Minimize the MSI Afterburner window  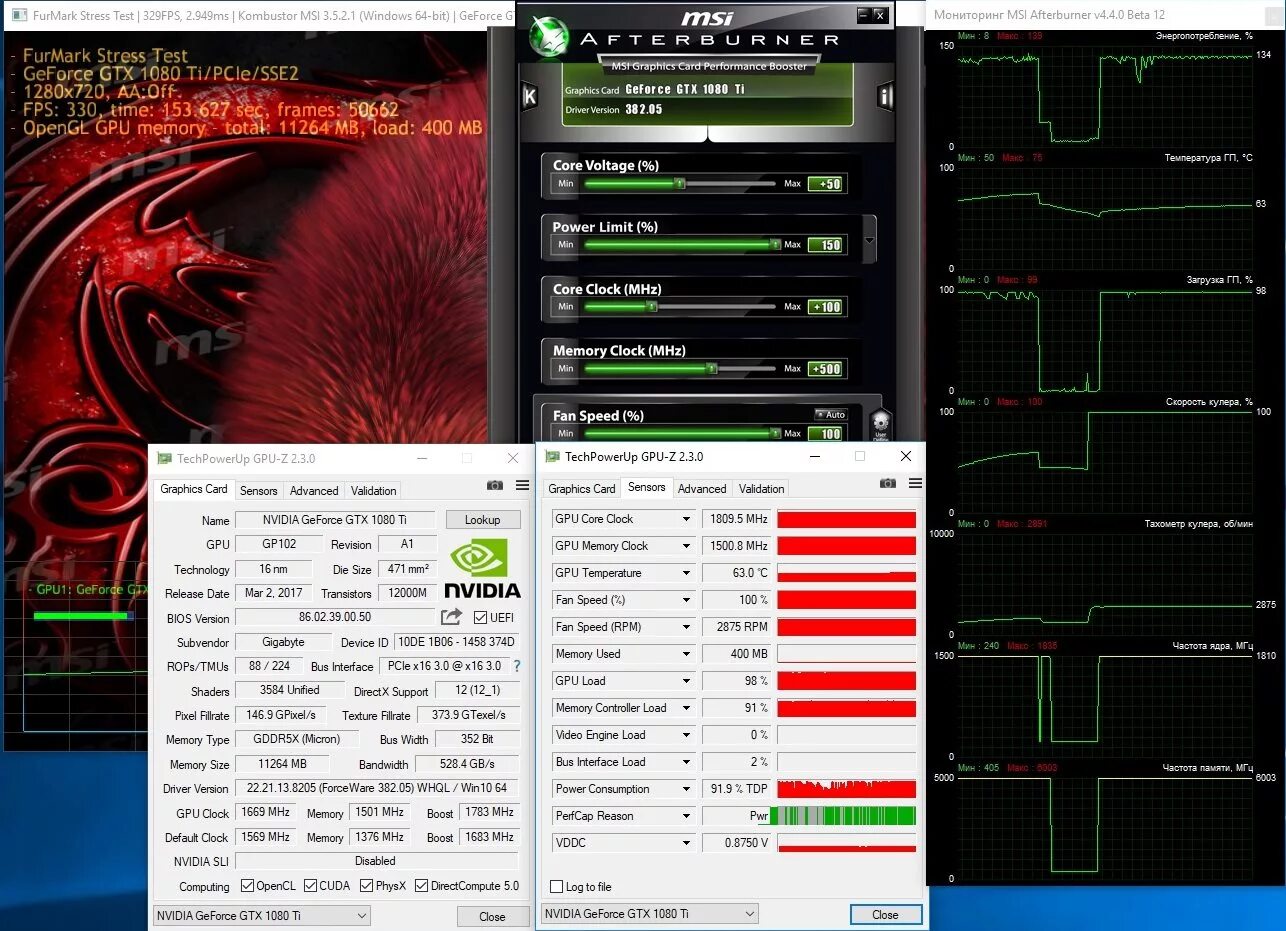[861, 15]
